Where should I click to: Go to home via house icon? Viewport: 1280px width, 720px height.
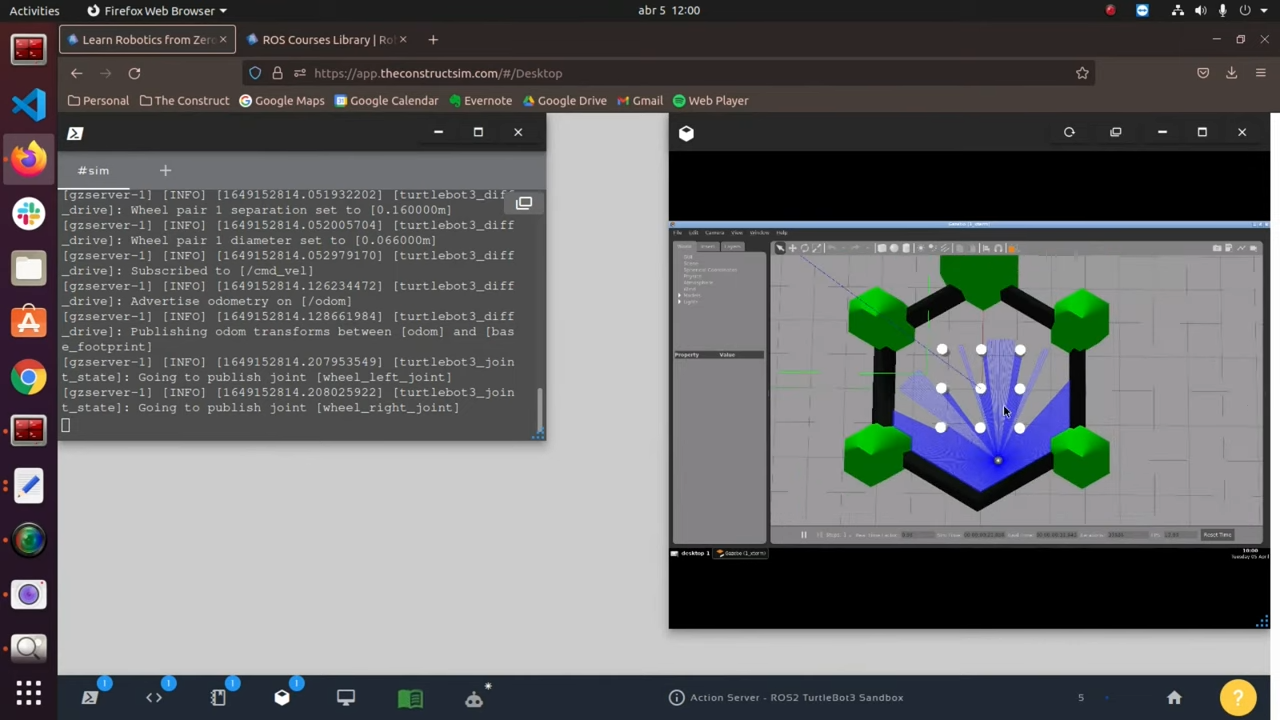pyautogui.click(x=1174, y=698)
